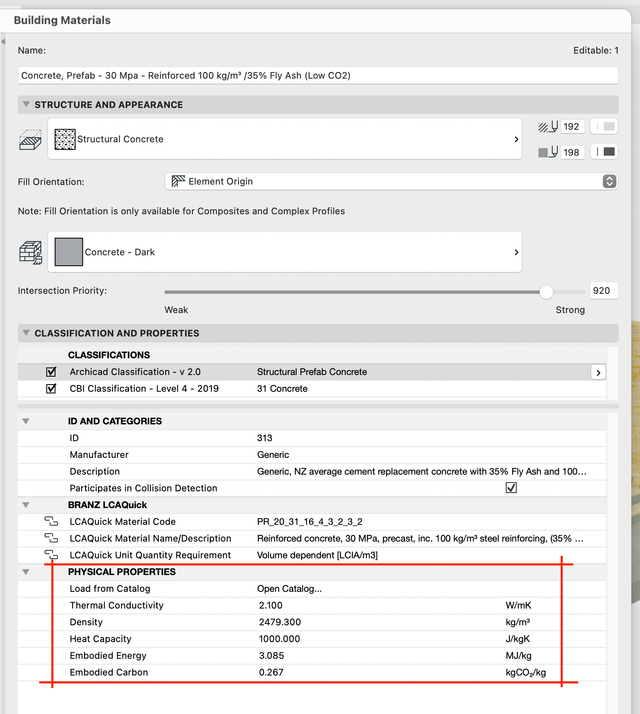
Task: Click the Structural Concrete fill pattern preview
Action: pos(65,139)
